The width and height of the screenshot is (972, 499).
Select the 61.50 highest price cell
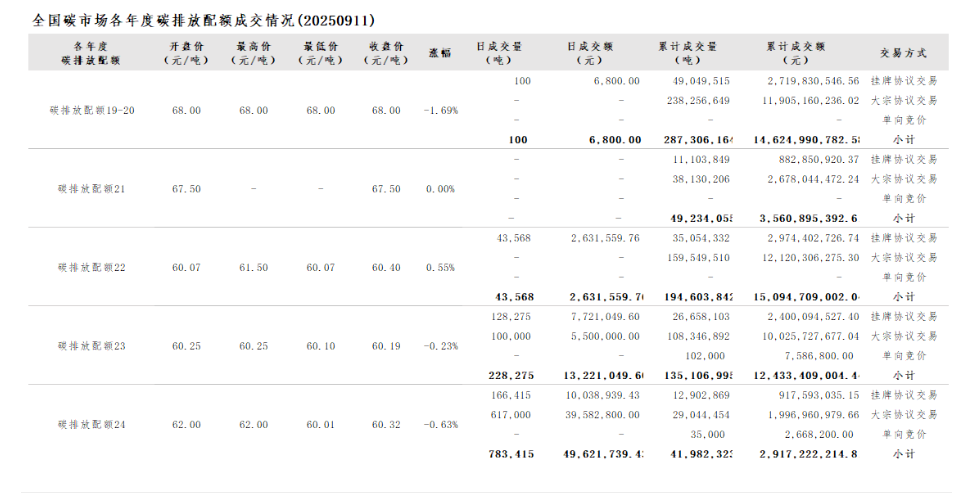[253, 267]
